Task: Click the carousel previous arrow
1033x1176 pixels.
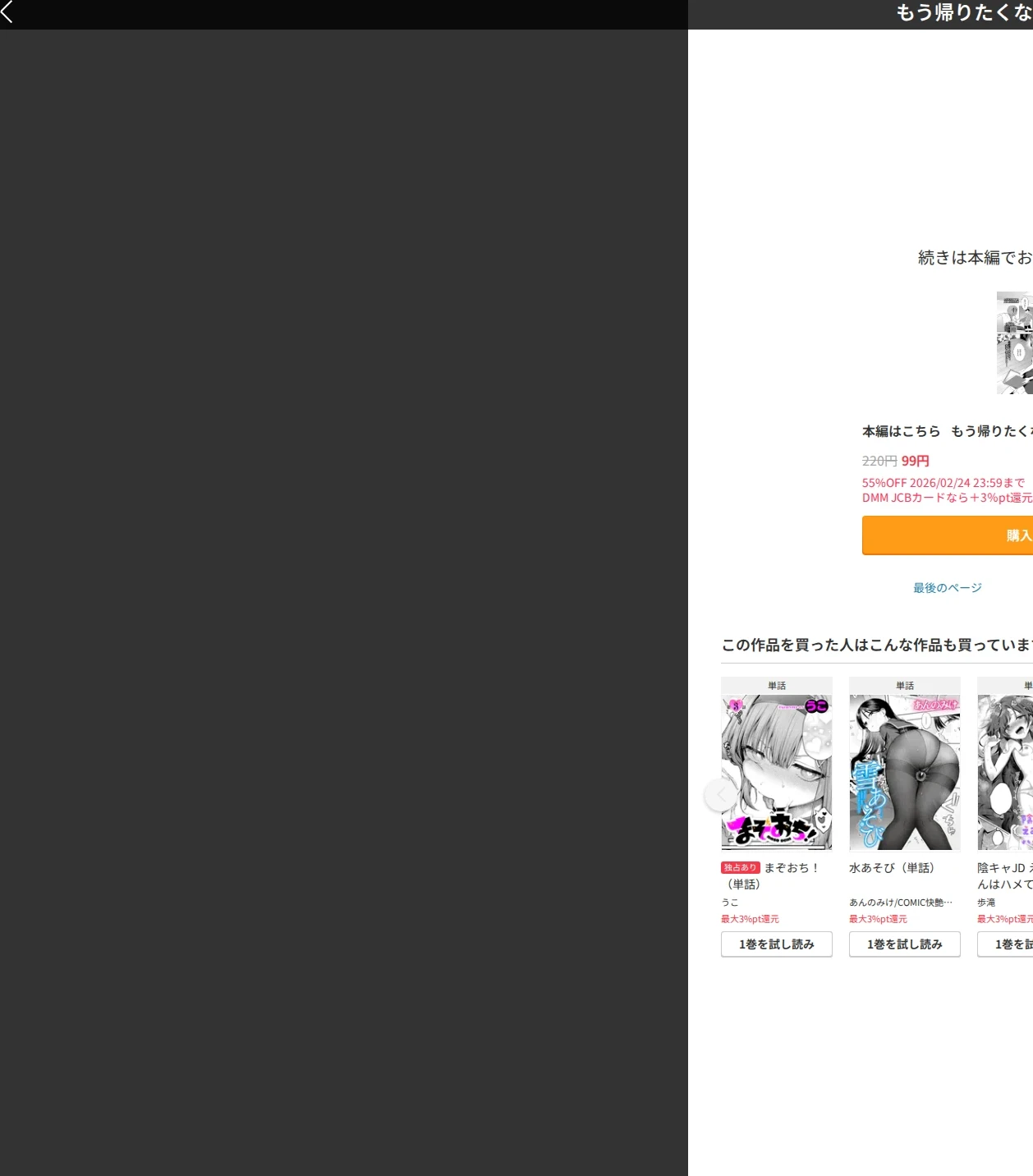Action: 720,795
